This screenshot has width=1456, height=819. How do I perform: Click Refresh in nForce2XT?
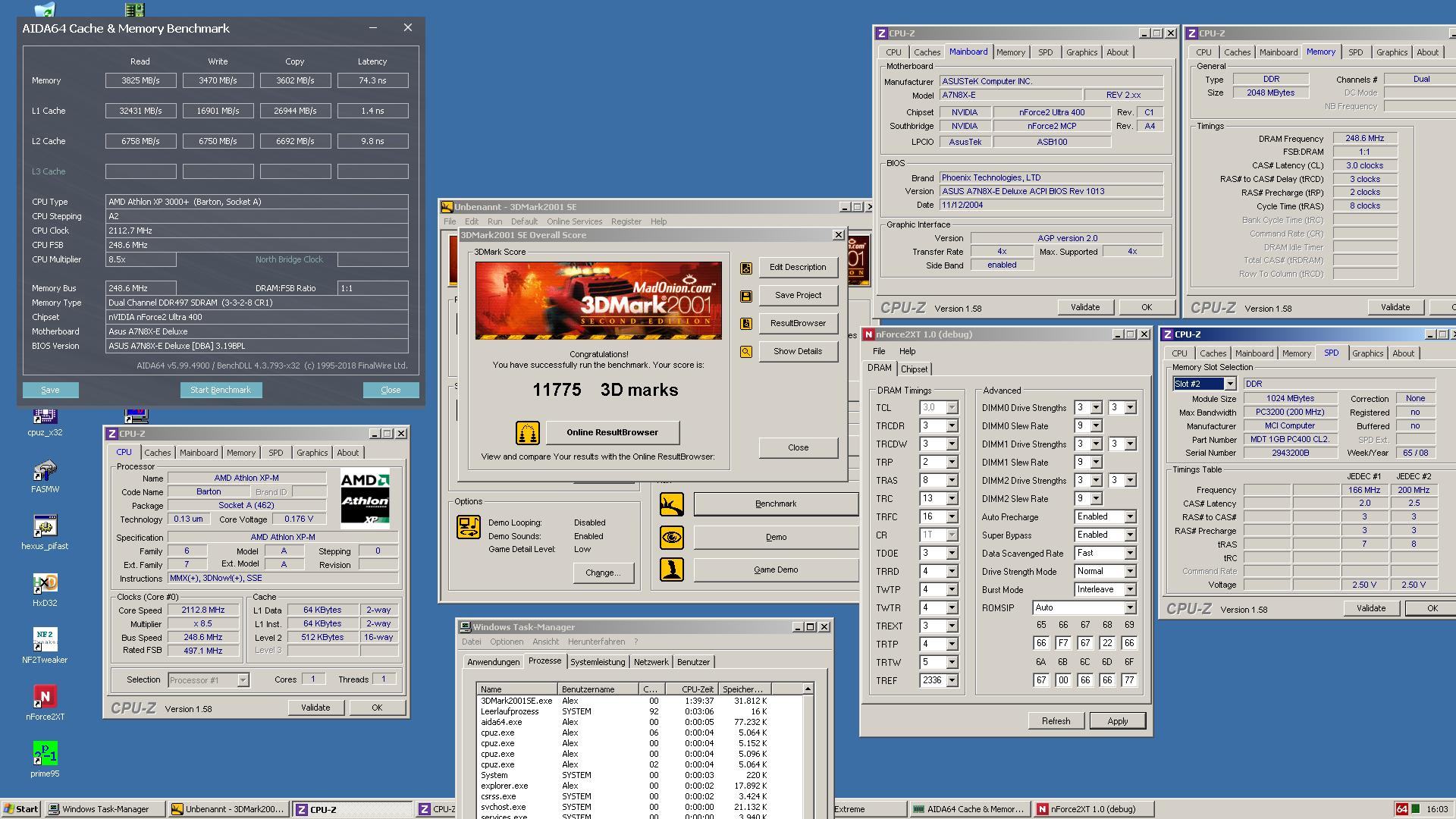[x=1056, y=721]
